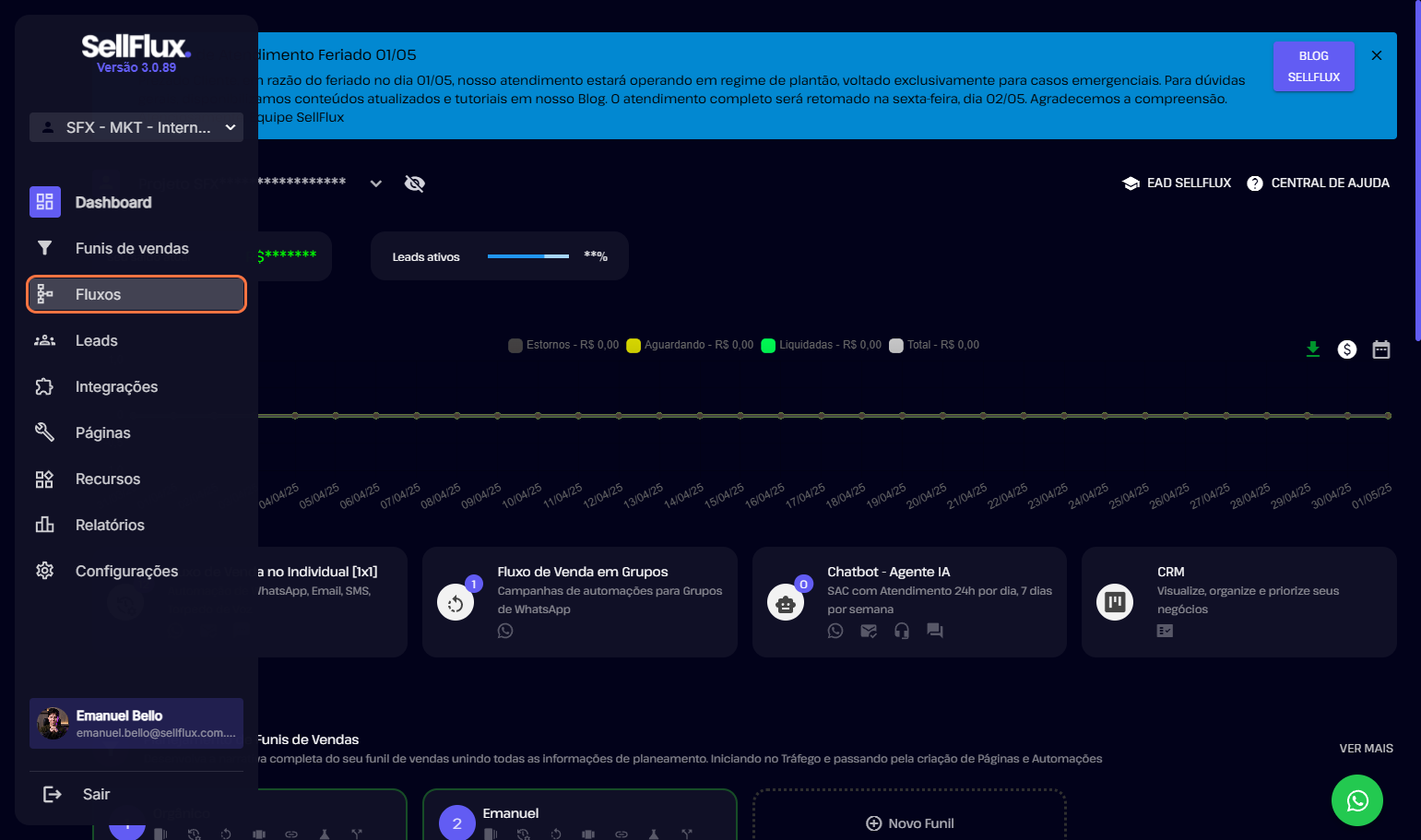Click the Dashboard grid icon

44,202
